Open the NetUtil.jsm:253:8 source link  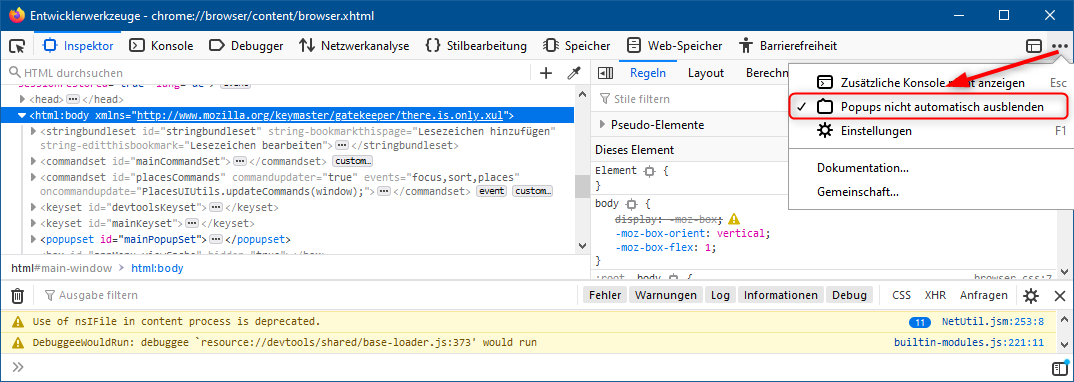(x=992, y=321)
